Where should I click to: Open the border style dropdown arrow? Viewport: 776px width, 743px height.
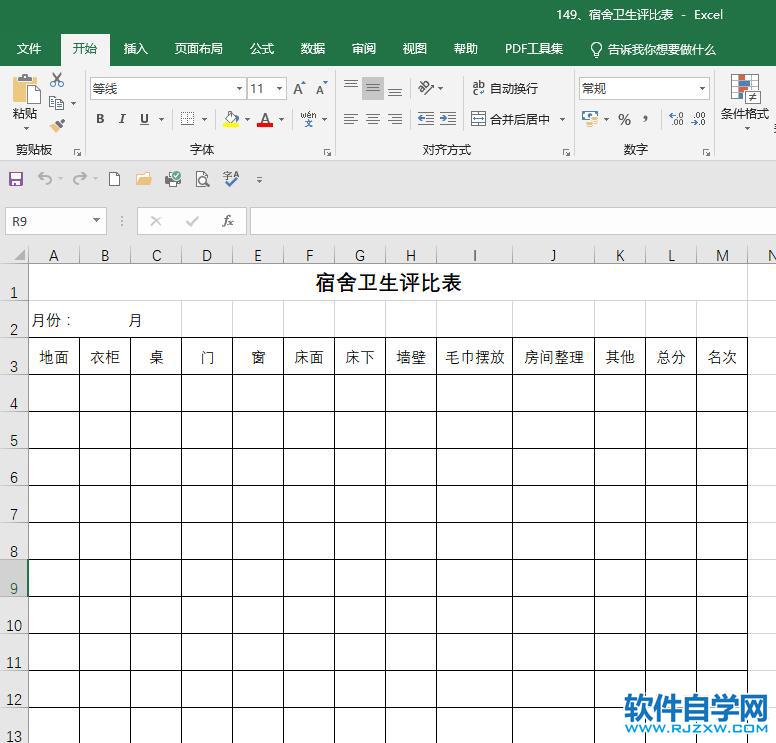204,119
